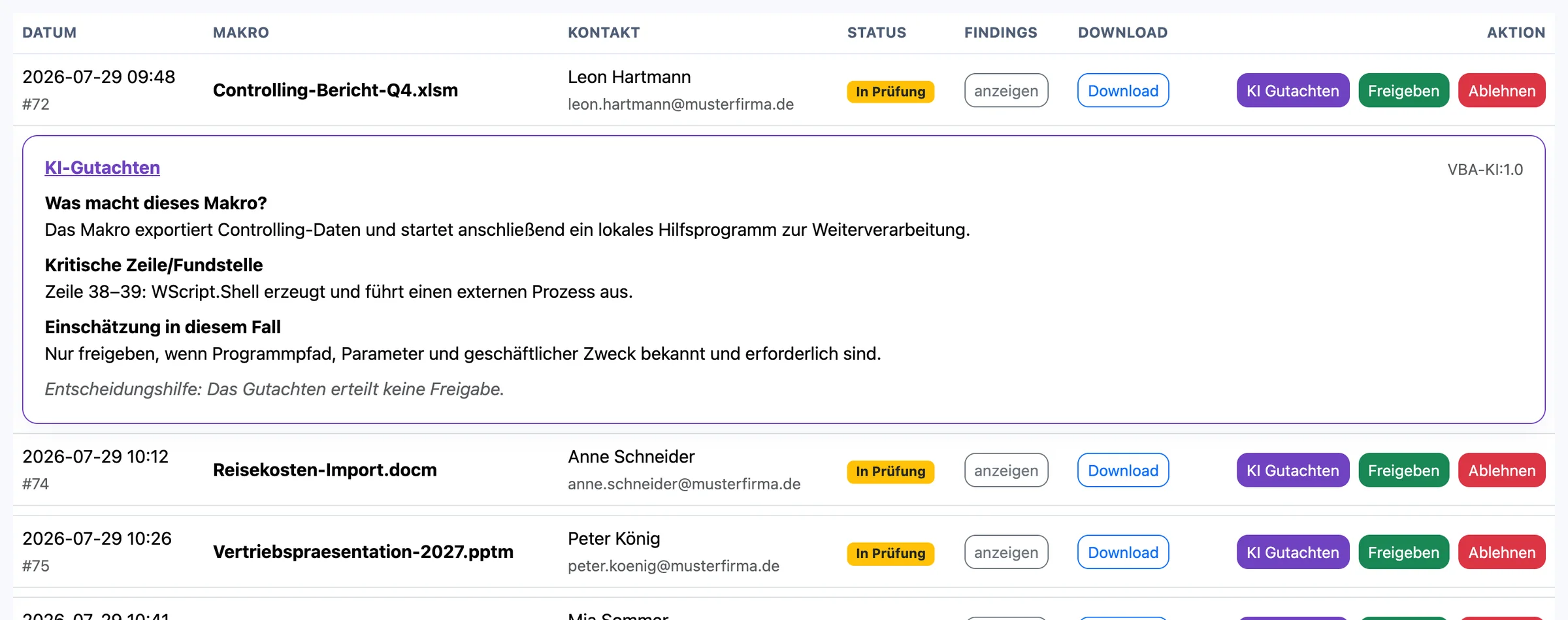Click request ID #72
Screen dimensions: 1568x620
point(36,105)
